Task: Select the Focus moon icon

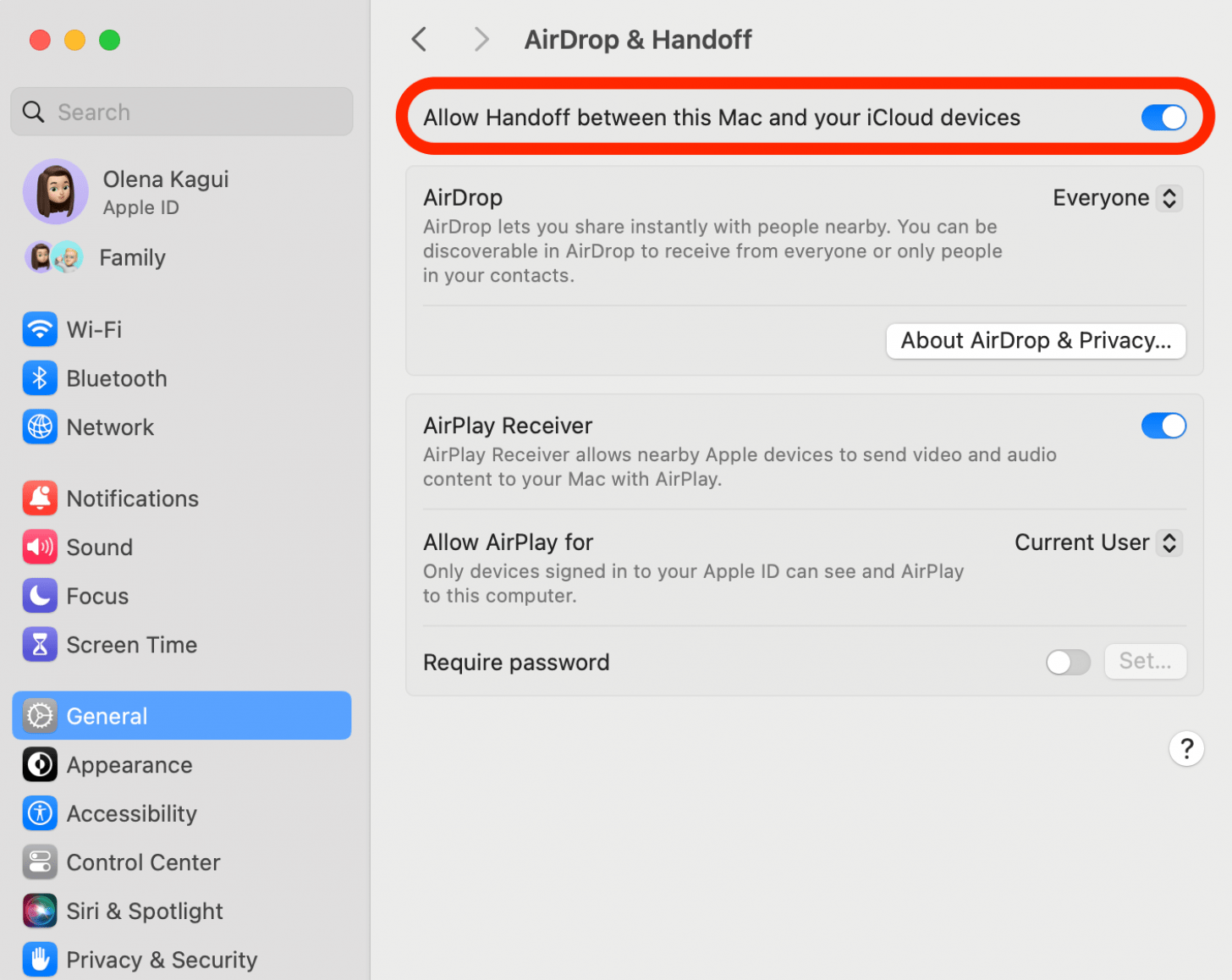Action: (40, 596)
